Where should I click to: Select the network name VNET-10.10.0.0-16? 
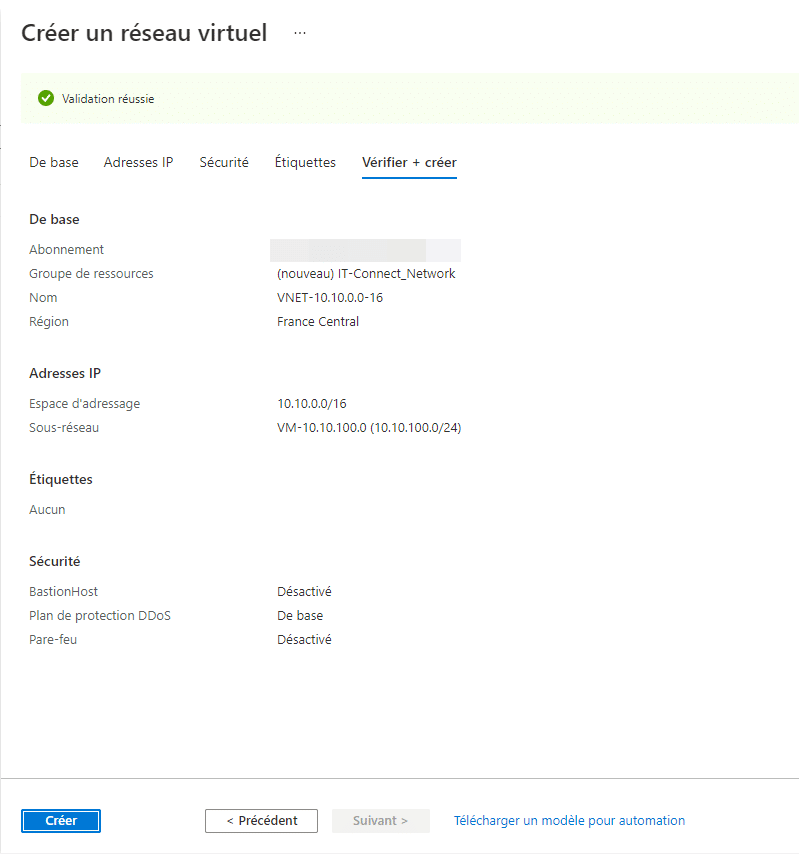[x=331, y=298]
